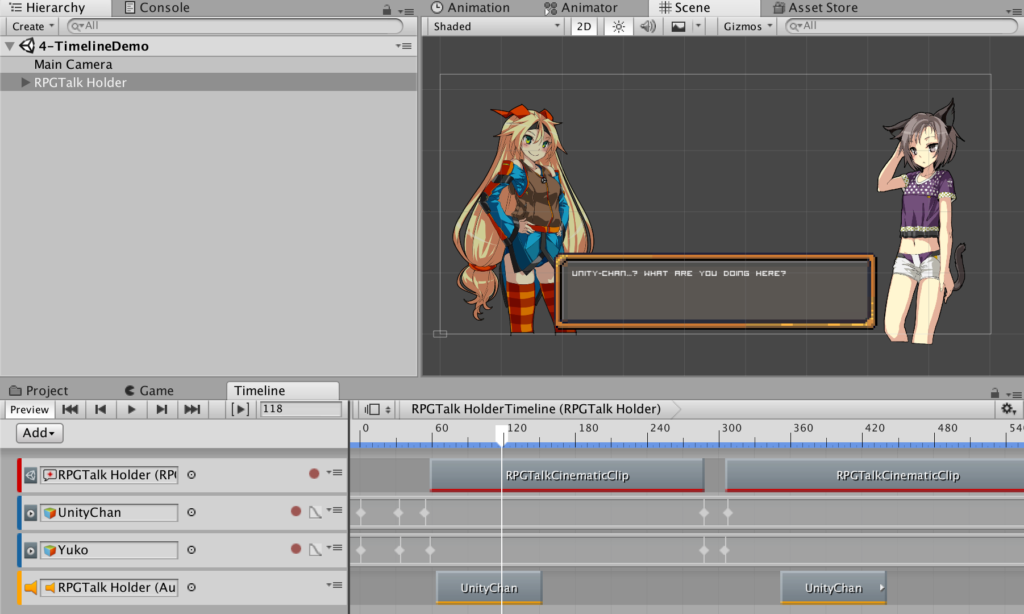Switch to the Animator tab
The image size is (1024, 614).
pos(581,8)
